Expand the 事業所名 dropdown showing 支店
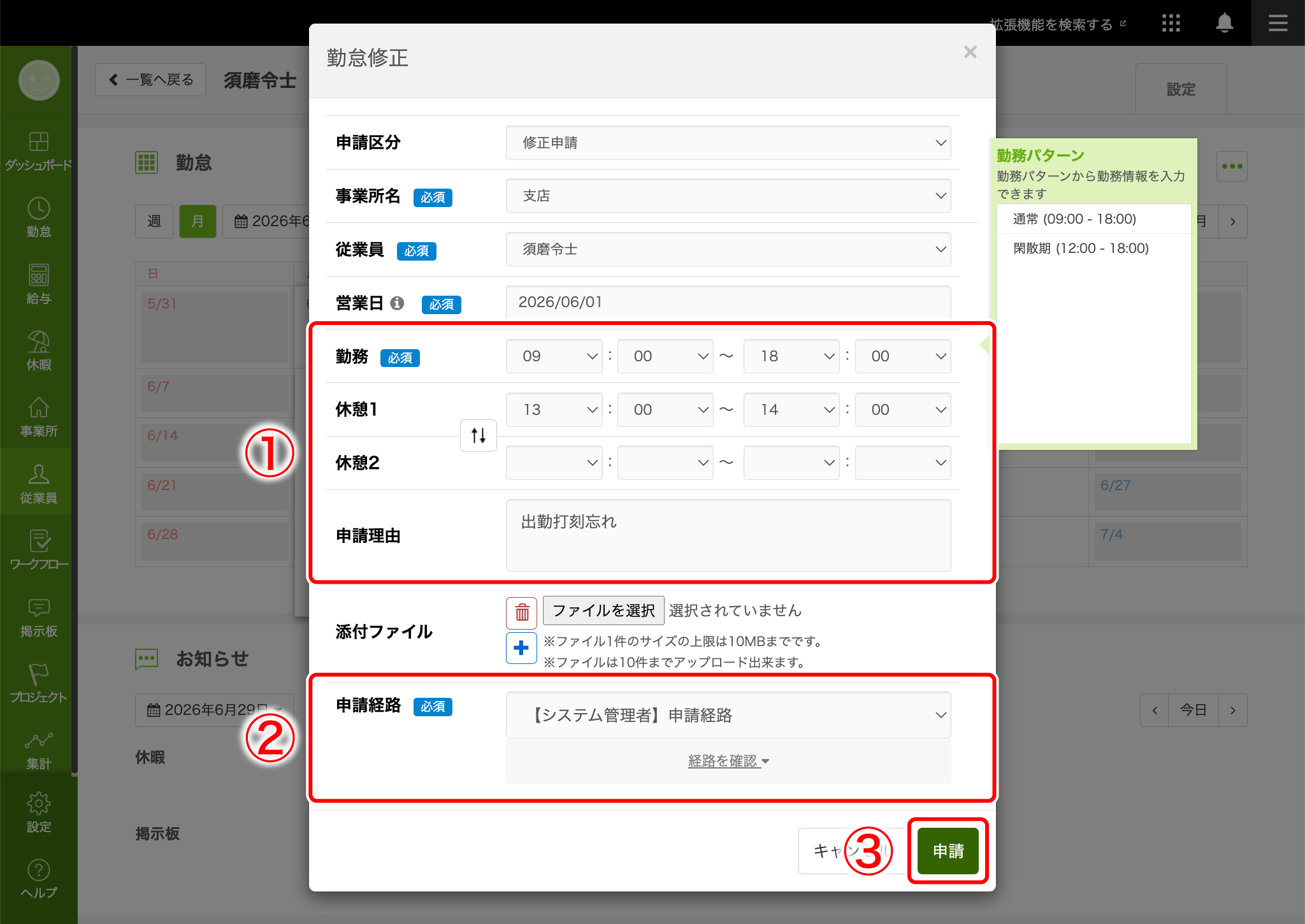Viewport: 1305px width, 924px height. (728, 196)
